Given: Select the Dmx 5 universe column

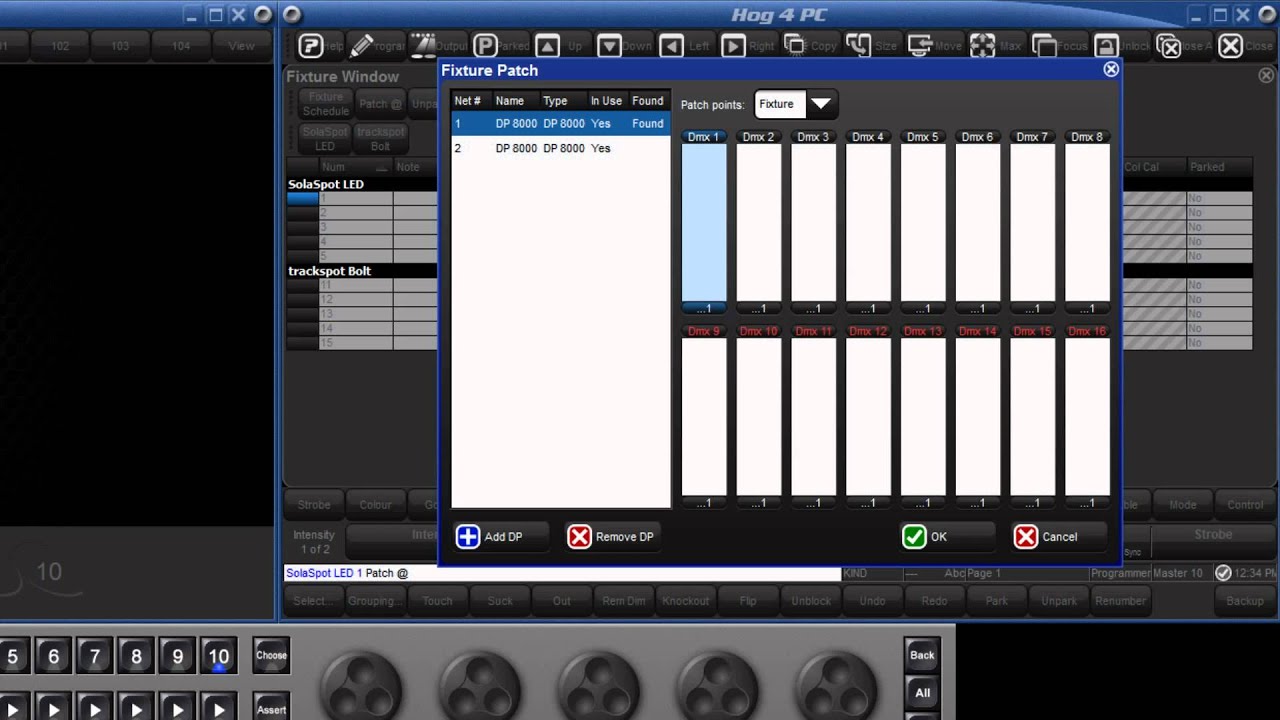Looking at the screenshot, I should point(923,221).
